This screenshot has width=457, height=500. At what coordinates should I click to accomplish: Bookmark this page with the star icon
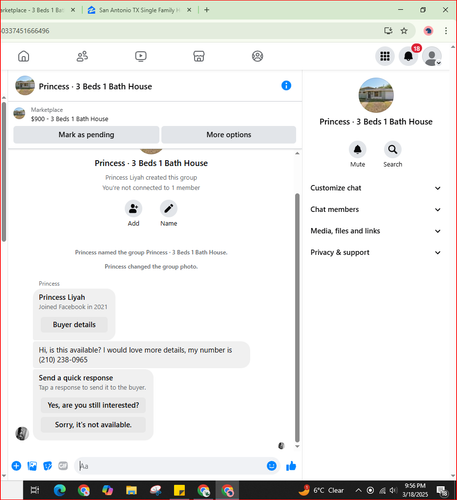[404, 31]
